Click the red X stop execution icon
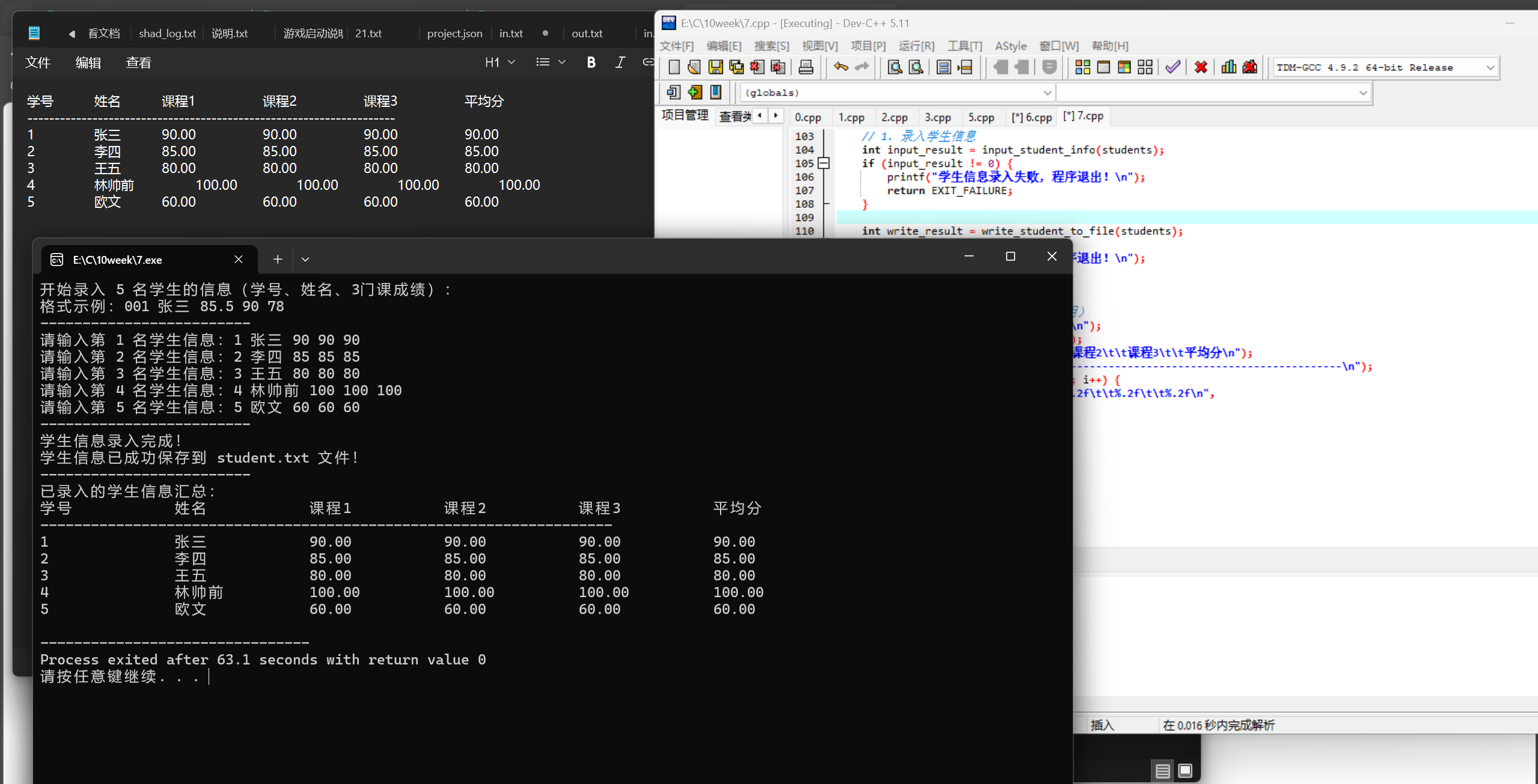The height and width of the screenshot is (784, 1538). [1201, 67]
